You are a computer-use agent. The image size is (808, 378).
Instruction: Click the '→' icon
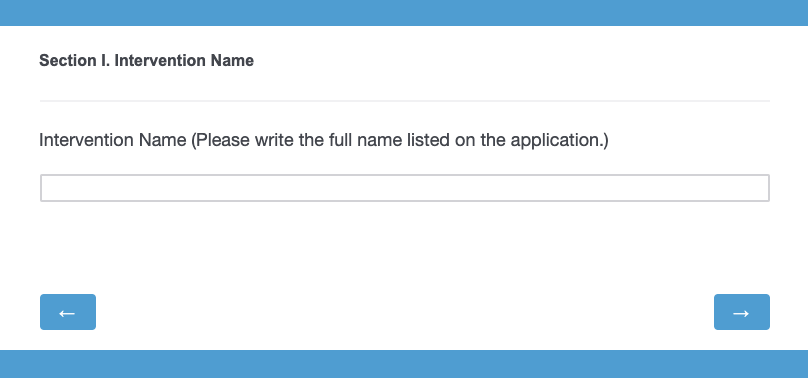point(741,313)
